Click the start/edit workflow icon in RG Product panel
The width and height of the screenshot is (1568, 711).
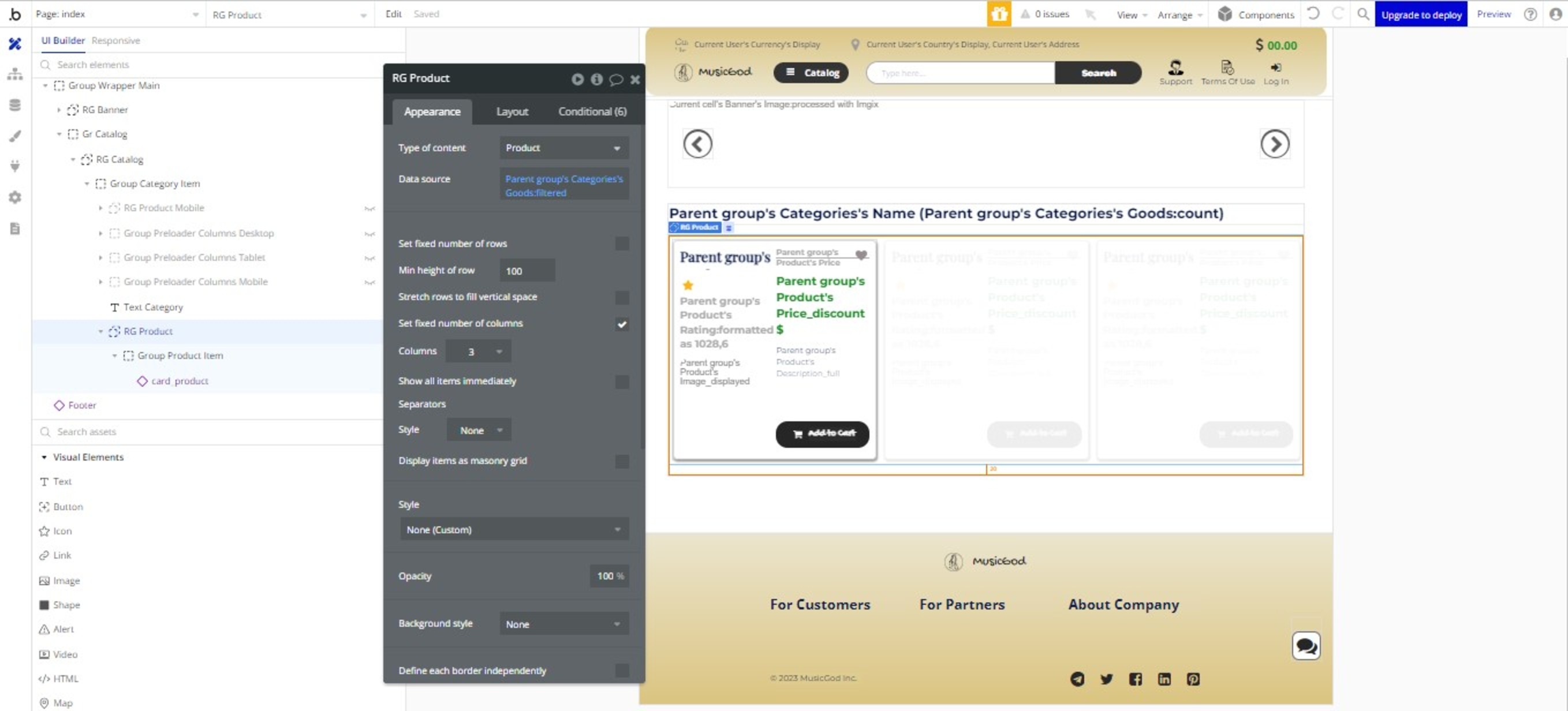click(x=577, y=79)
